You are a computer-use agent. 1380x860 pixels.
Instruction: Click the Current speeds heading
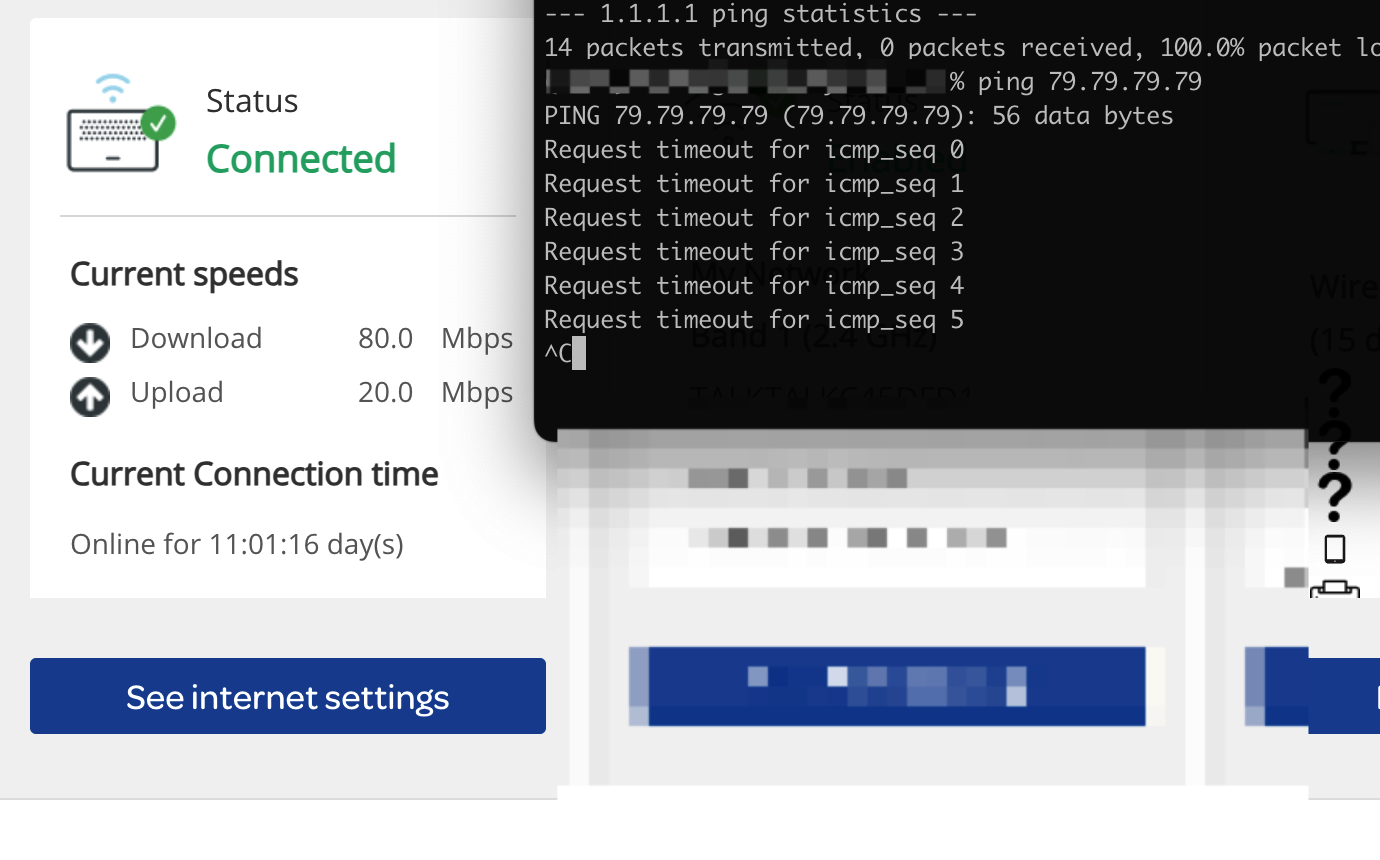(x=184, y=273)
